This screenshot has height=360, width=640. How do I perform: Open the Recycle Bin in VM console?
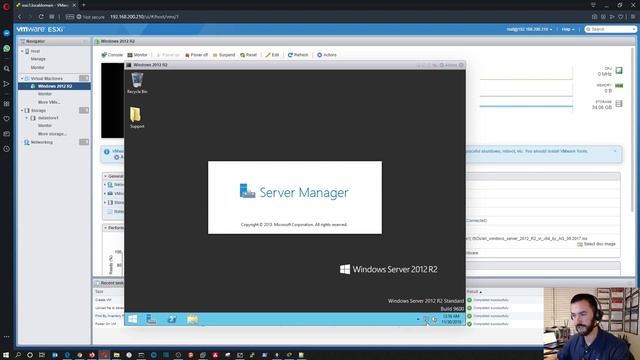point(137,83)
